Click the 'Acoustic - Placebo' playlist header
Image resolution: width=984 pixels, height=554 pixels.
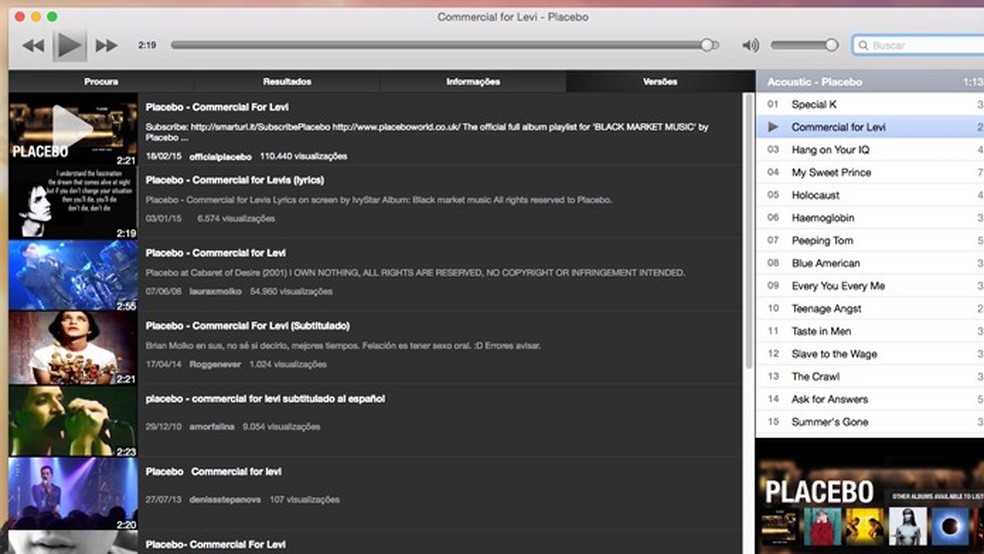(x=870, y=82)
